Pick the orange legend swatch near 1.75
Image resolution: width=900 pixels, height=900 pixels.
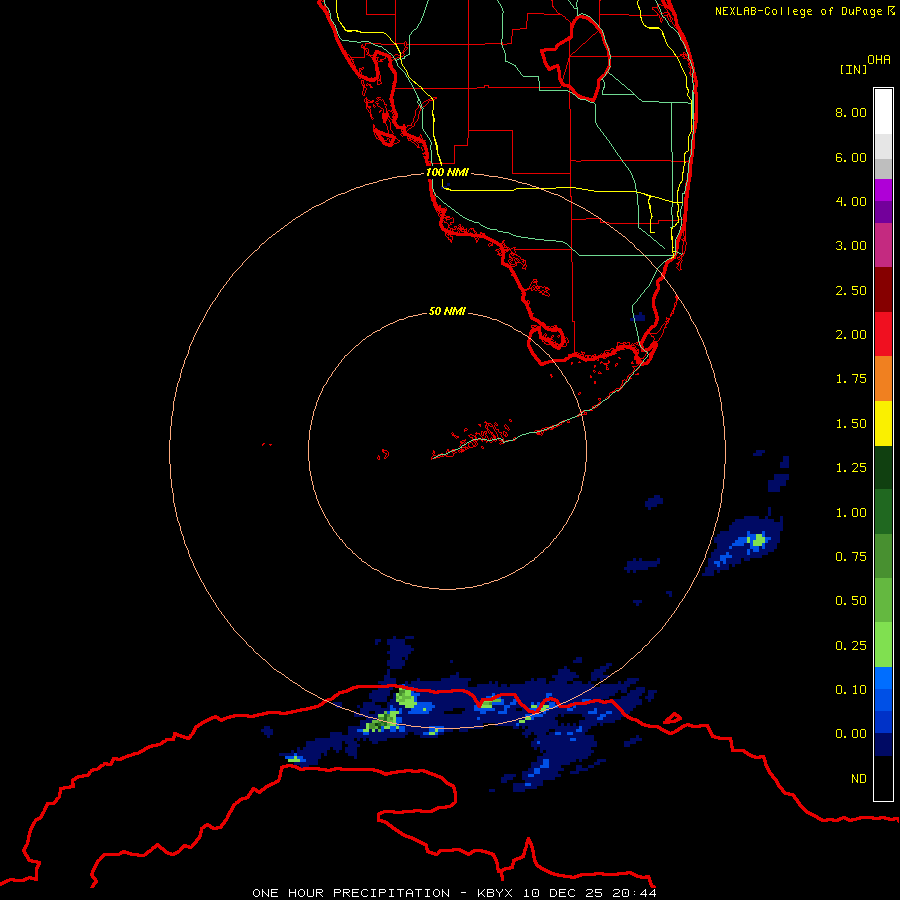tap(883, 379)
